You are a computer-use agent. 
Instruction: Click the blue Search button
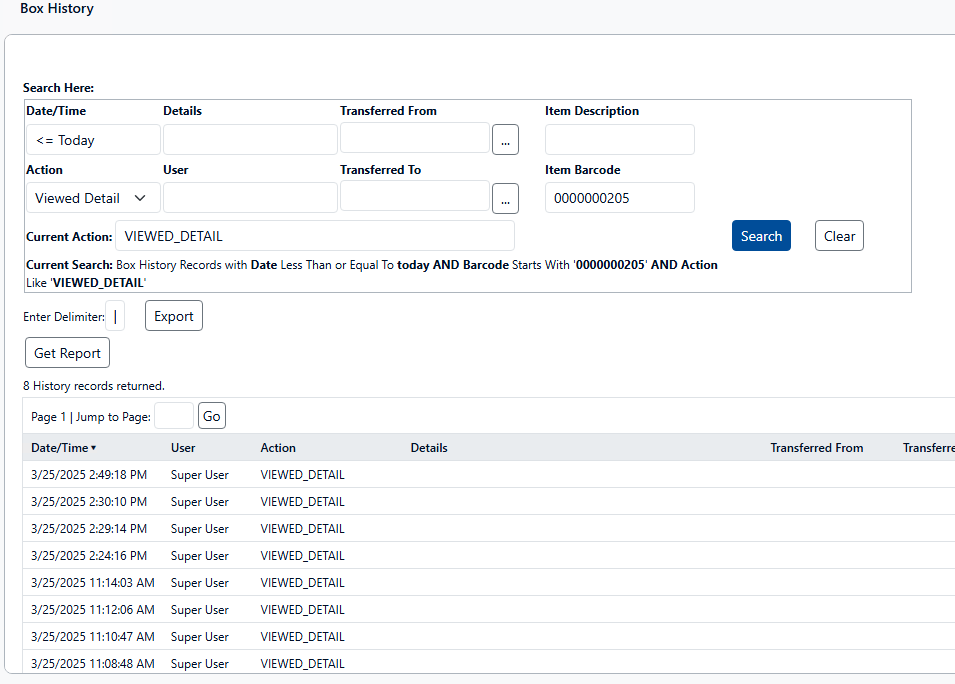[761, 236]
